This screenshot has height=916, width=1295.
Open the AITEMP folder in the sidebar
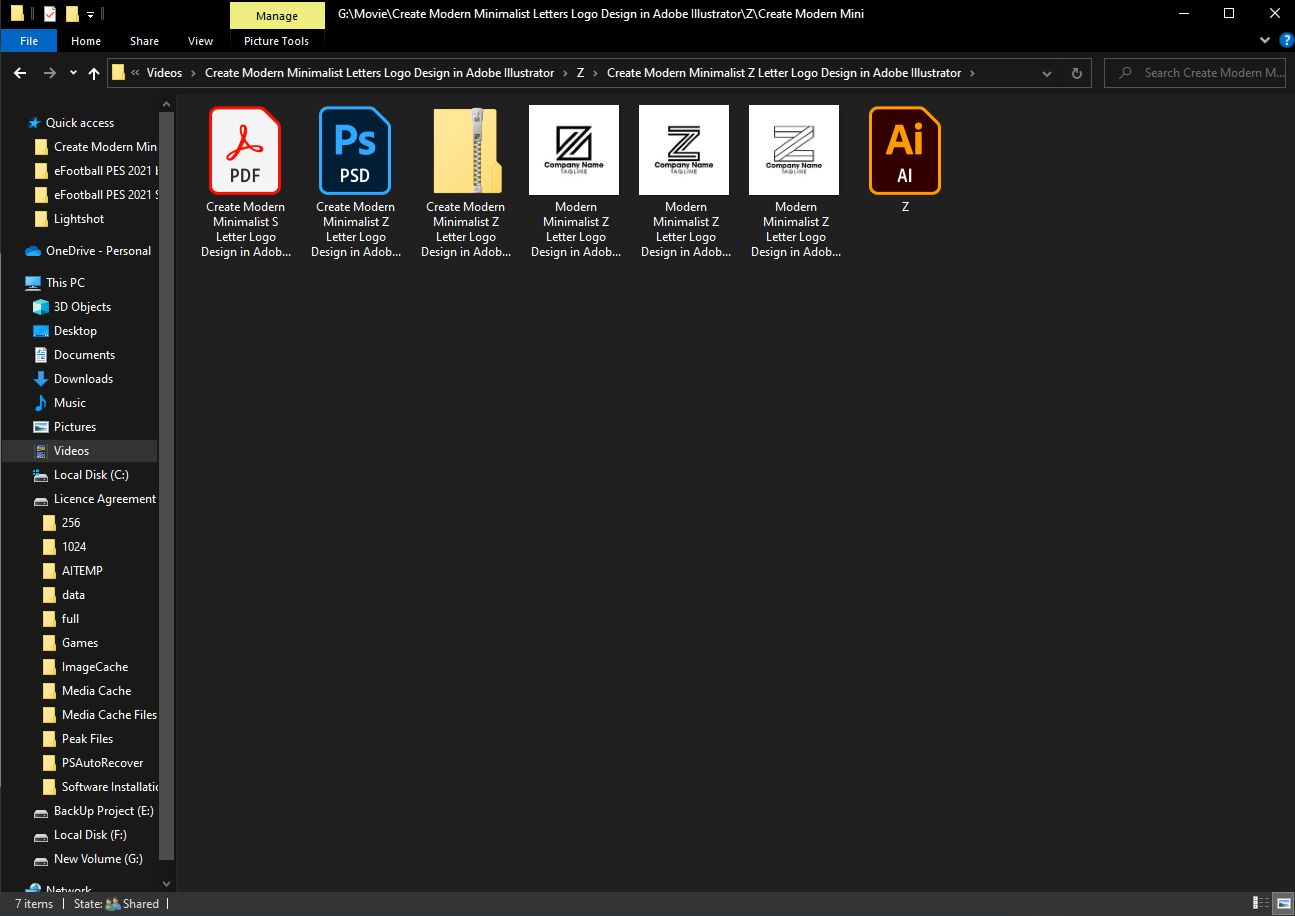click(82, 571)
